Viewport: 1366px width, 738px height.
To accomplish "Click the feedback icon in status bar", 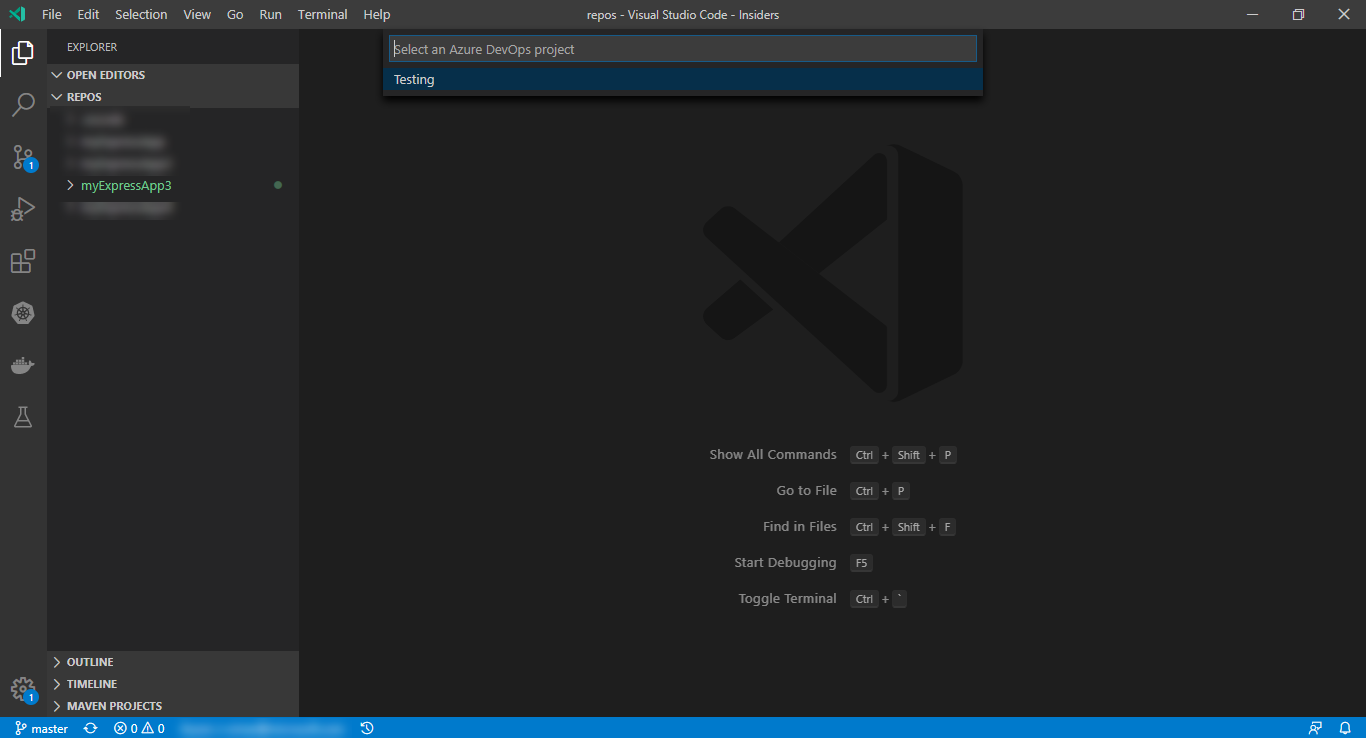I will pos(1315,728).
